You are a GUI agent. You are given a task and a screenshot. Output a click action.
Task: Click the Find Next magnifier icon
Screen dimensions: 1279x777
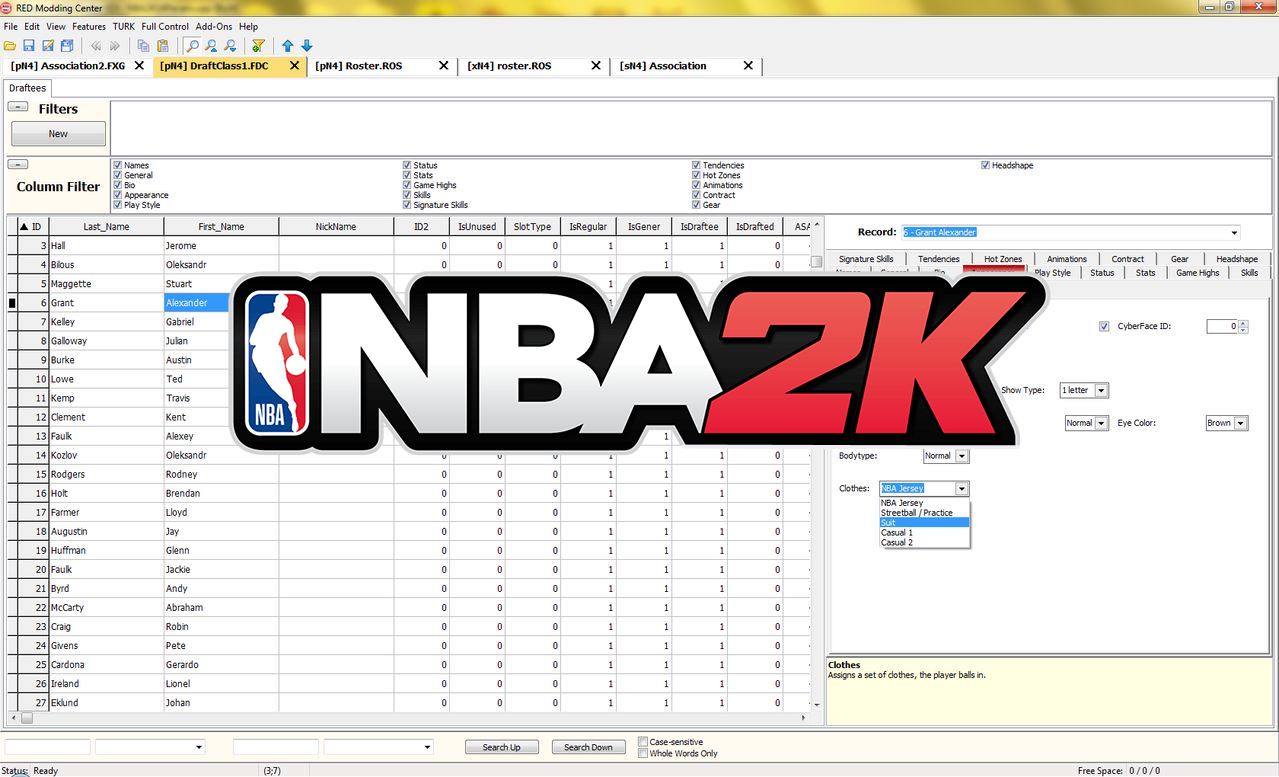click(x=230, y=46)
